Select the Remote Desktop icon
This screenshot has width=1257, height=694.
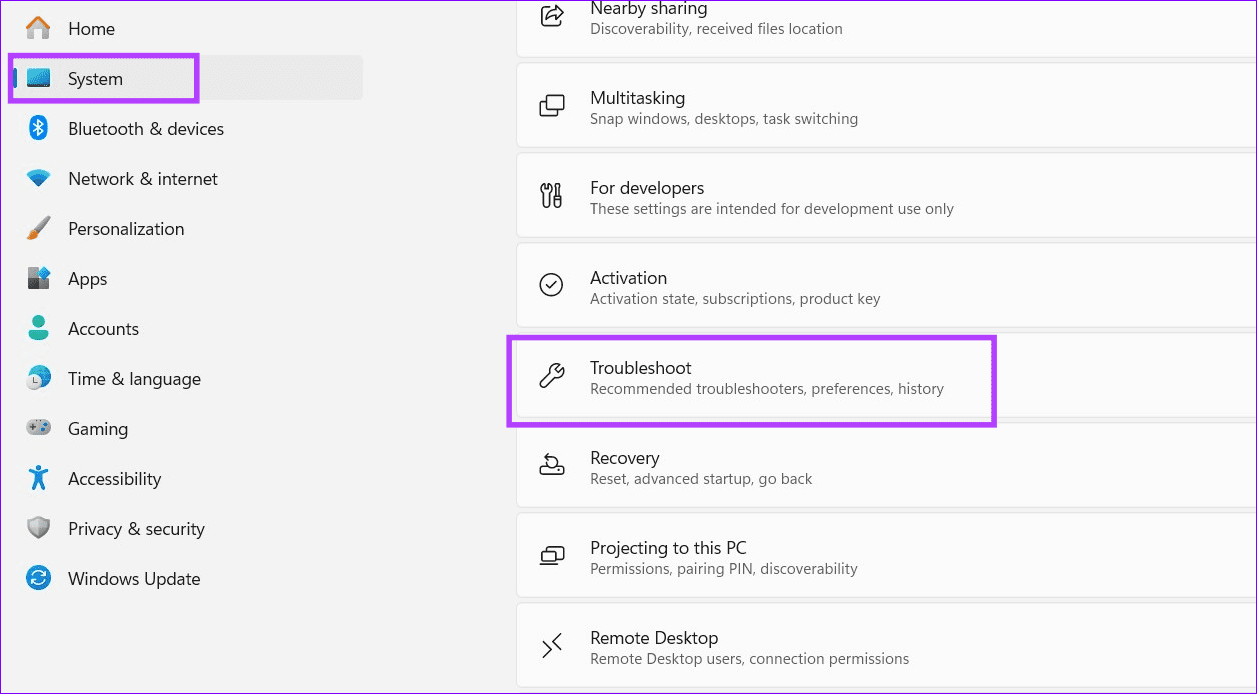coord(552,645)
